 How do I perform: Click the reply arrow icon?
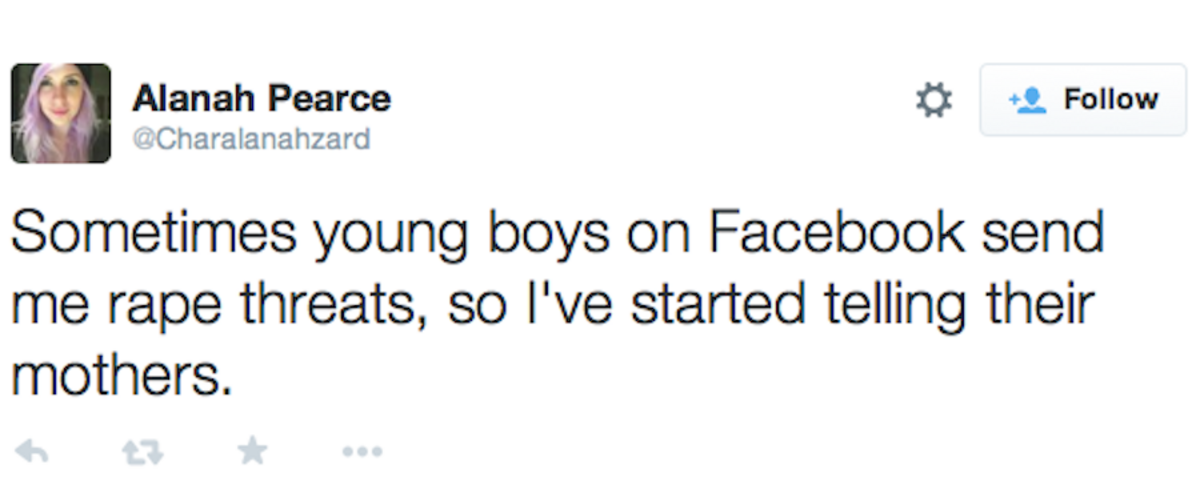point(33,452)
